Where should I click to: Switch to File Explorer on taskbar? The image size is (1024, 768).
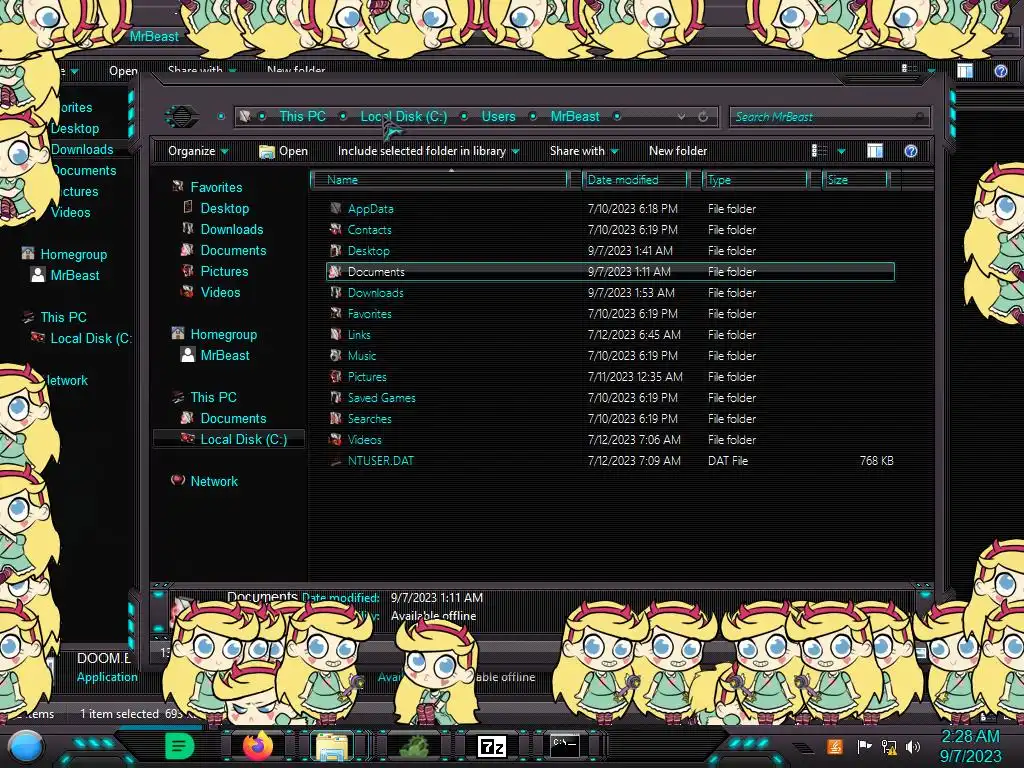tap(332, 746)
